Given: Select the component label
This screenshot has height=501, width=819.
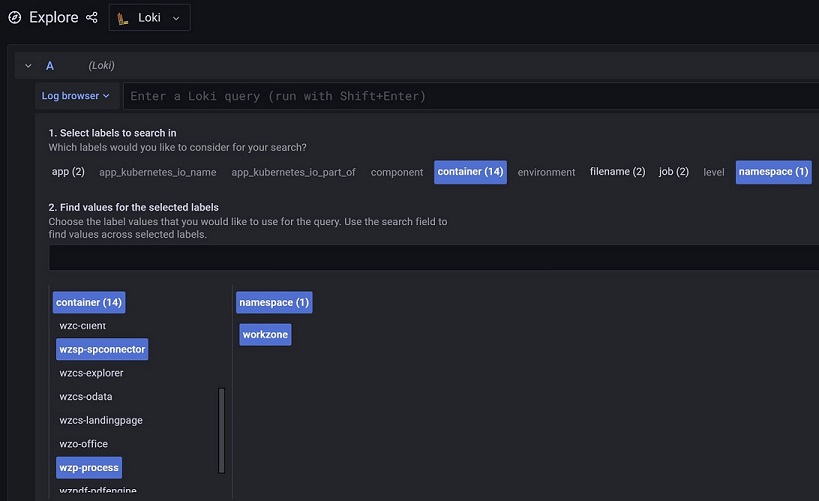Looking at the screenshot, I should 397,172.
